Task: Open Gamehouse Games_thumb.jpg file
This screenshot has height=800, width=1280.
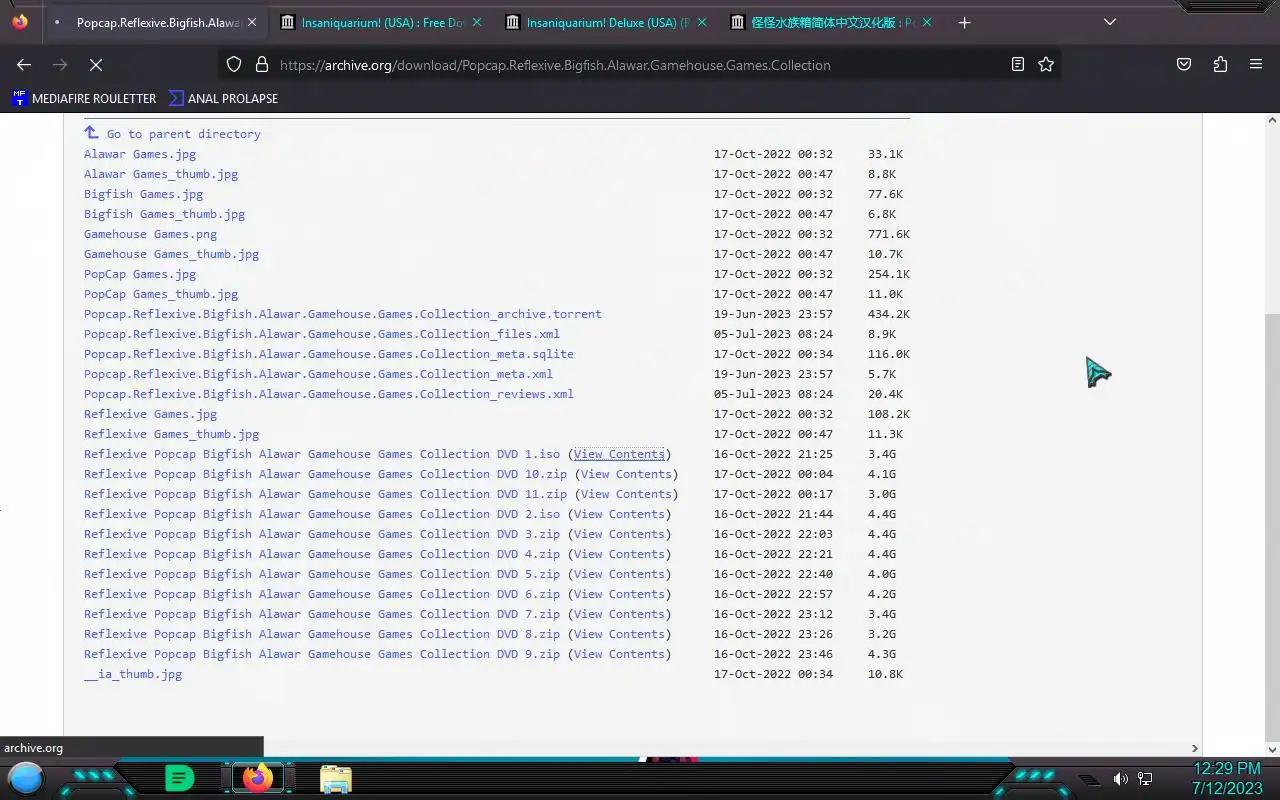Action: click(x=171, y=254)
